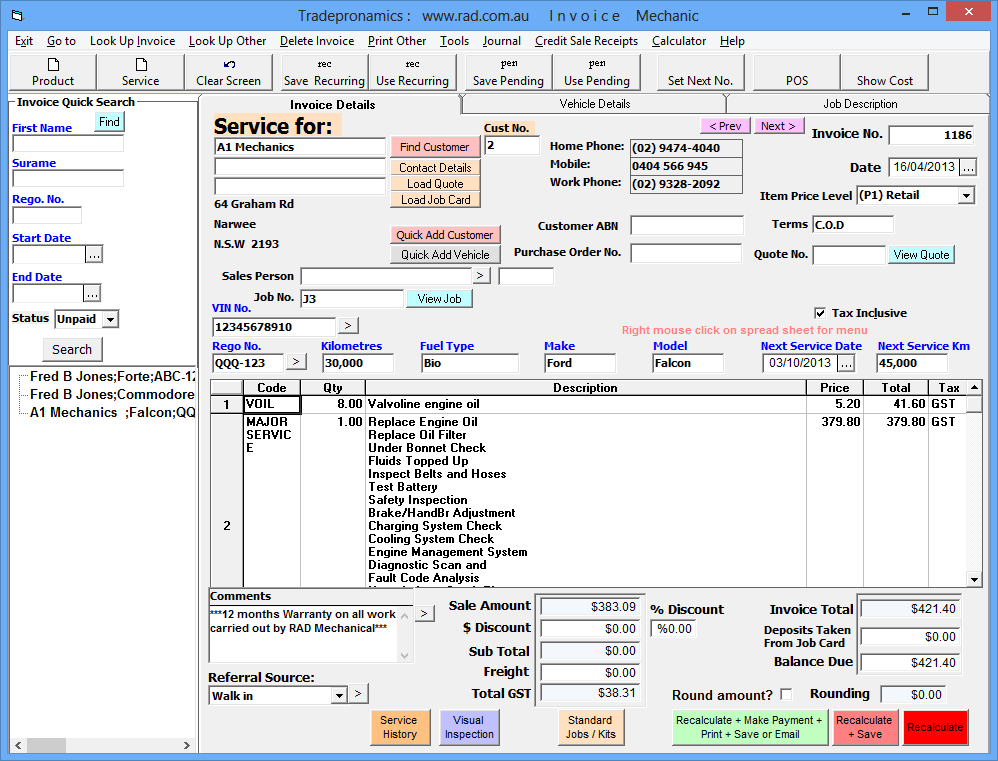Launch POS from the toolbar
This screenshot has width=998, height=761.
point(795,72)
